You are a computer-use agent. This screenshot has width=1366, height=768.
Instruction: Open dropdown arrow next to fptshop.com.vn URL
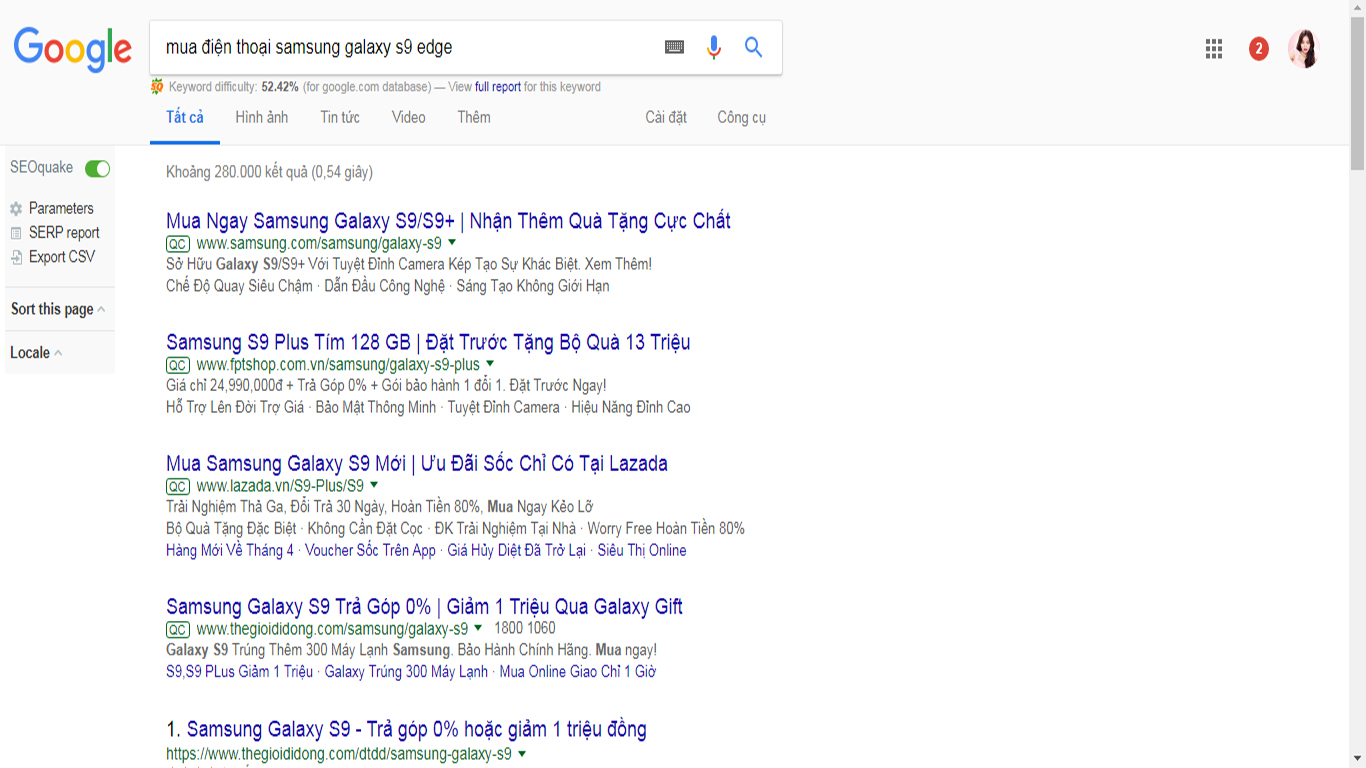click(490, 364)
